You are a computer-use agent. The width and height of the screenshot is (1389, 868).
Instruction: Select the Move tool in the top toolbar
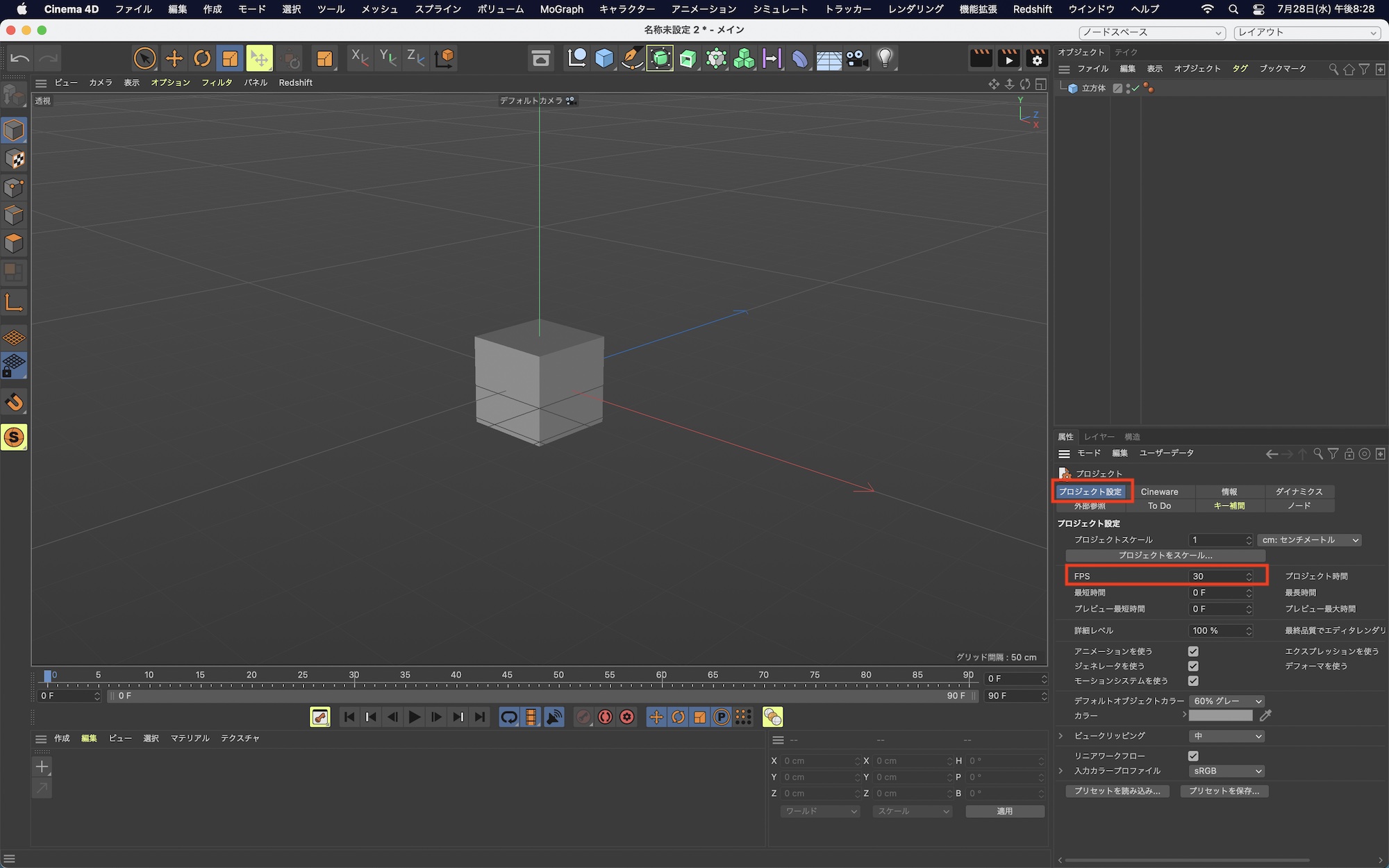click(174, 58)
